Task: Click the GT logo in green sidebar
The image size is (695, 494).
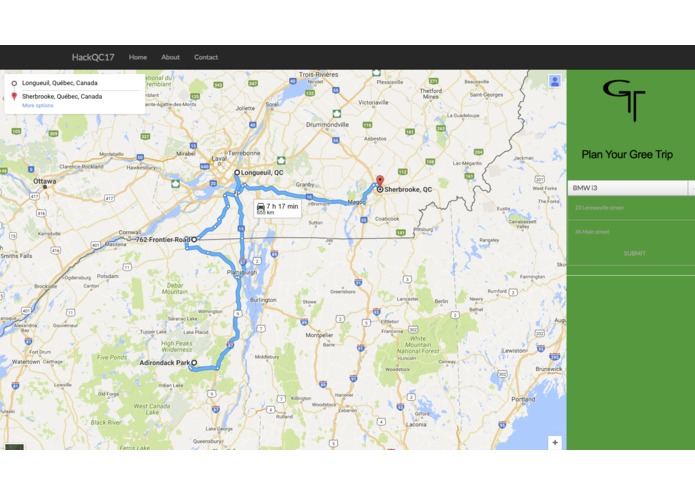Action: tap(624, 100)
